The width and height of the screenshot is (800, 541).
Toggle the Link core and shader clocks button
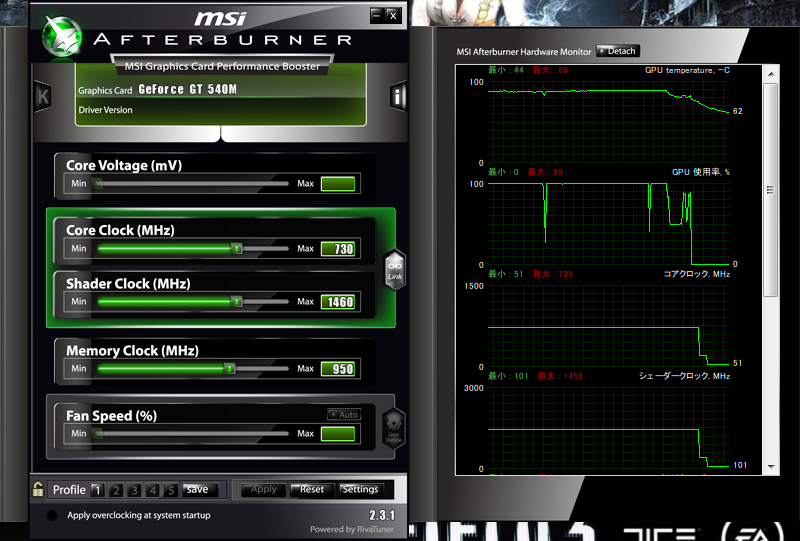pyautogui.click(x=395, y=269)
